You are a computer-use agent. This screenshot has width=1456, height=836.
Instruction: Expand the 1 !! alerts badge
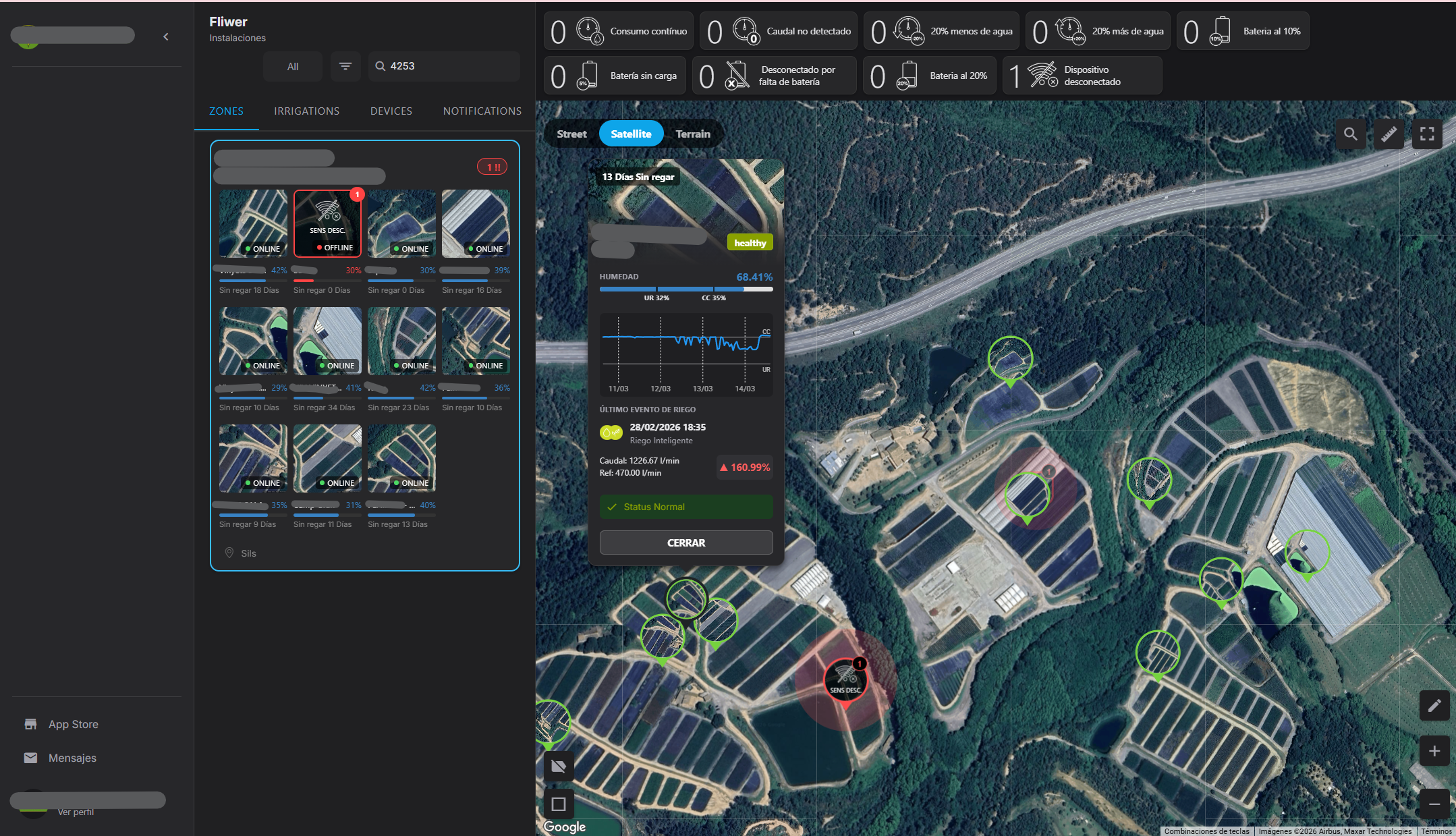click(493, 167)
